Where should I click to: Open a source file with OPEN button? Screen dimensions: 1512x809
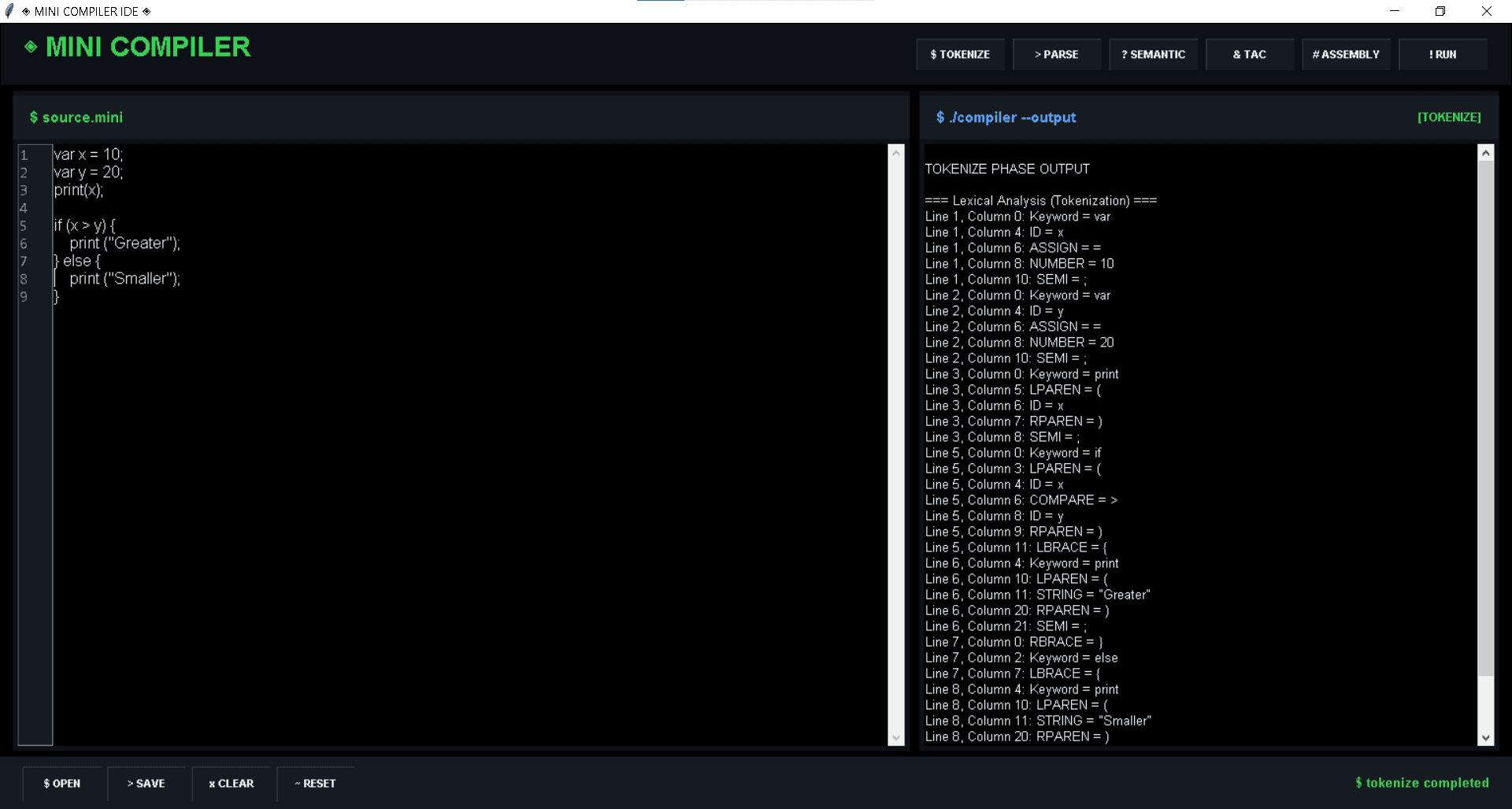[62, 783]
